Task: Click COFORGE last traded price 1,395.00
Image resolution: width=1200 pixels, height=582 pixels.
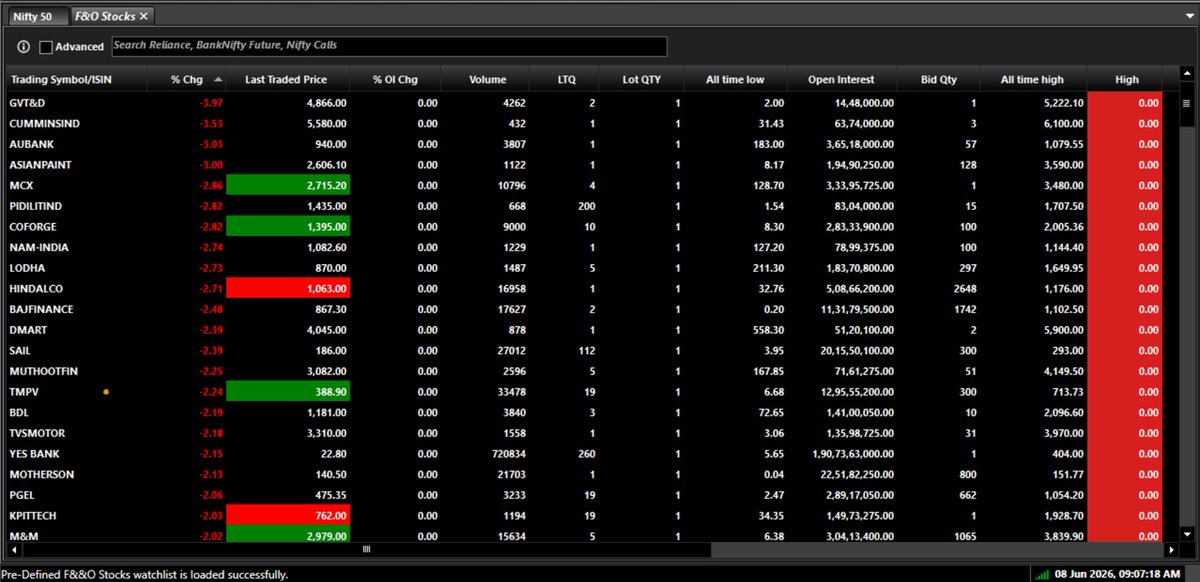Action: [x=289, y=226]
